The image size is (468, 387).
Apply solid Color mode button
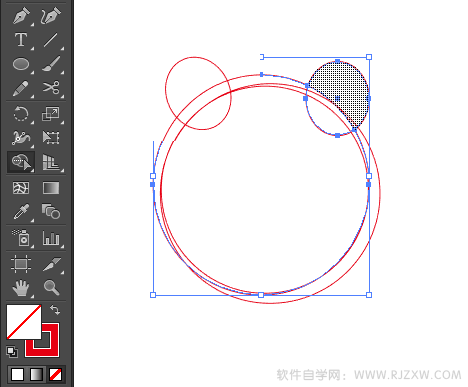[17, 374]
